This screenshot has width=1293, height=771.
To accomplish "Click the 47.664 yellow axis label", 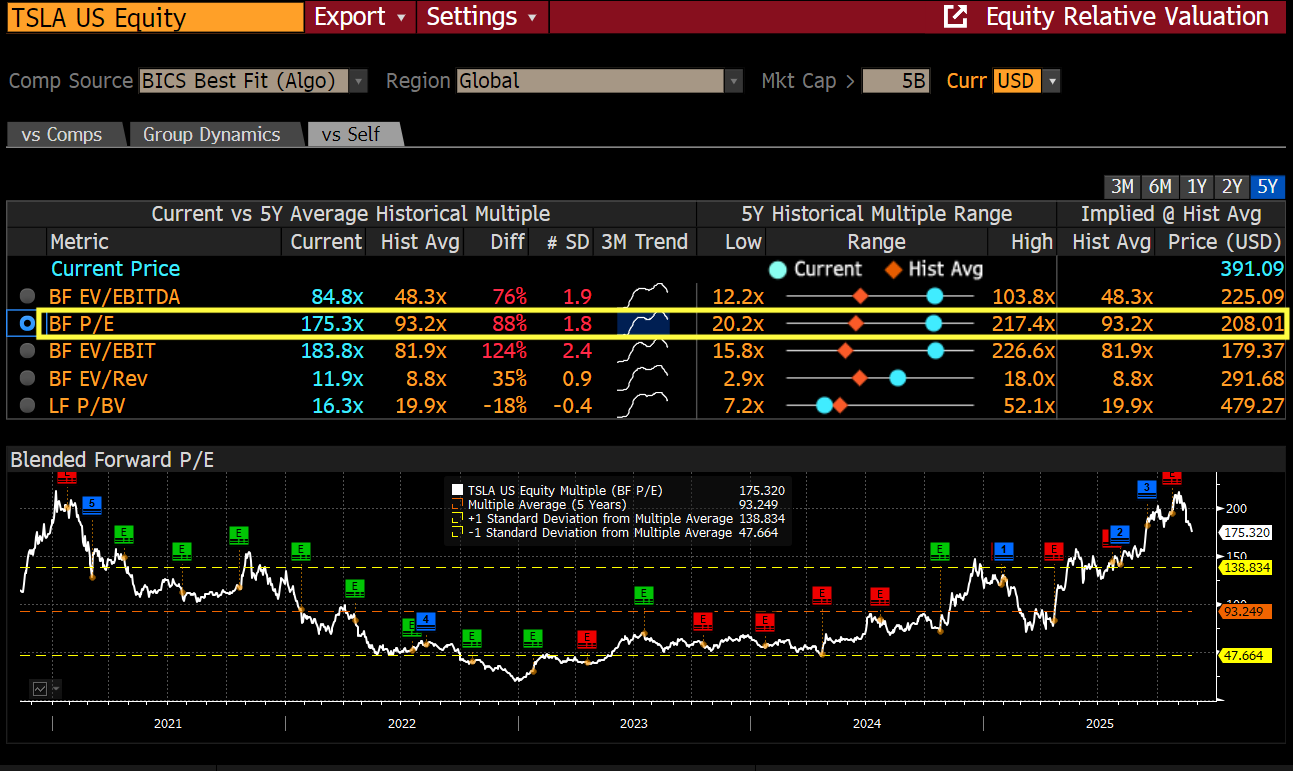I will [x=1246, y=656].
